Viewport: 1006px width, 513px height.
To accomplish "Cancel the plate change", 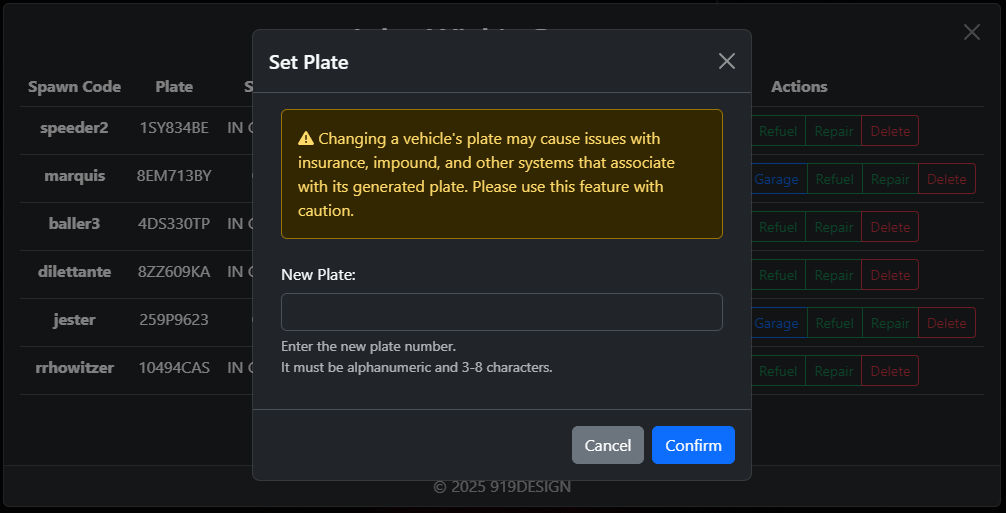I will (x=608, y=445).
